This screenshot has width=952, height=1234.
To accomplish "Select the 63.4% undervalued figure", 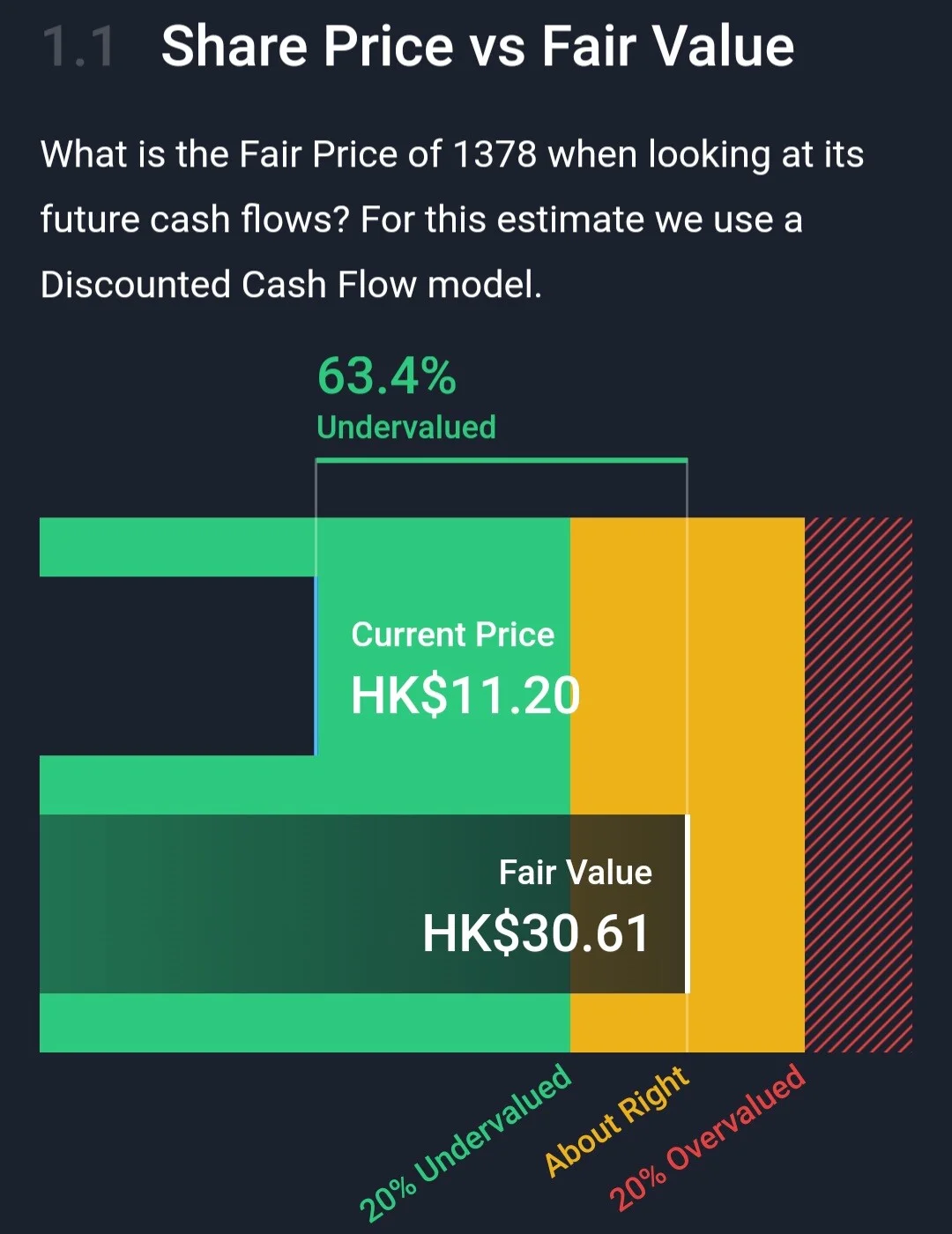I will point(386,376).
